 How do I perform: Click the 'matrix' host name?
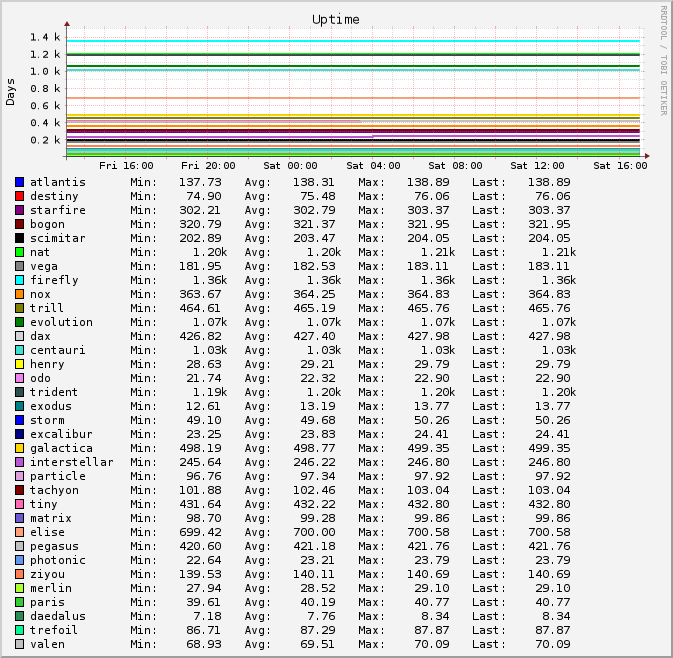coord(51,518)
